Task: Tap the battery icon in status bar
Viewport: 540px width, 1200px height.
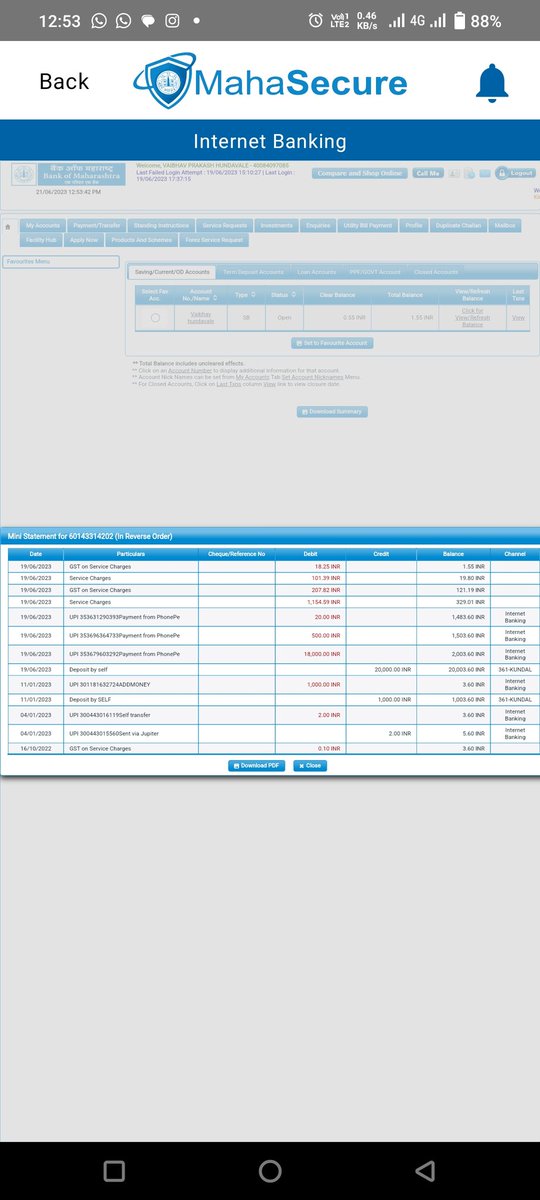Action: coord(459,20)
